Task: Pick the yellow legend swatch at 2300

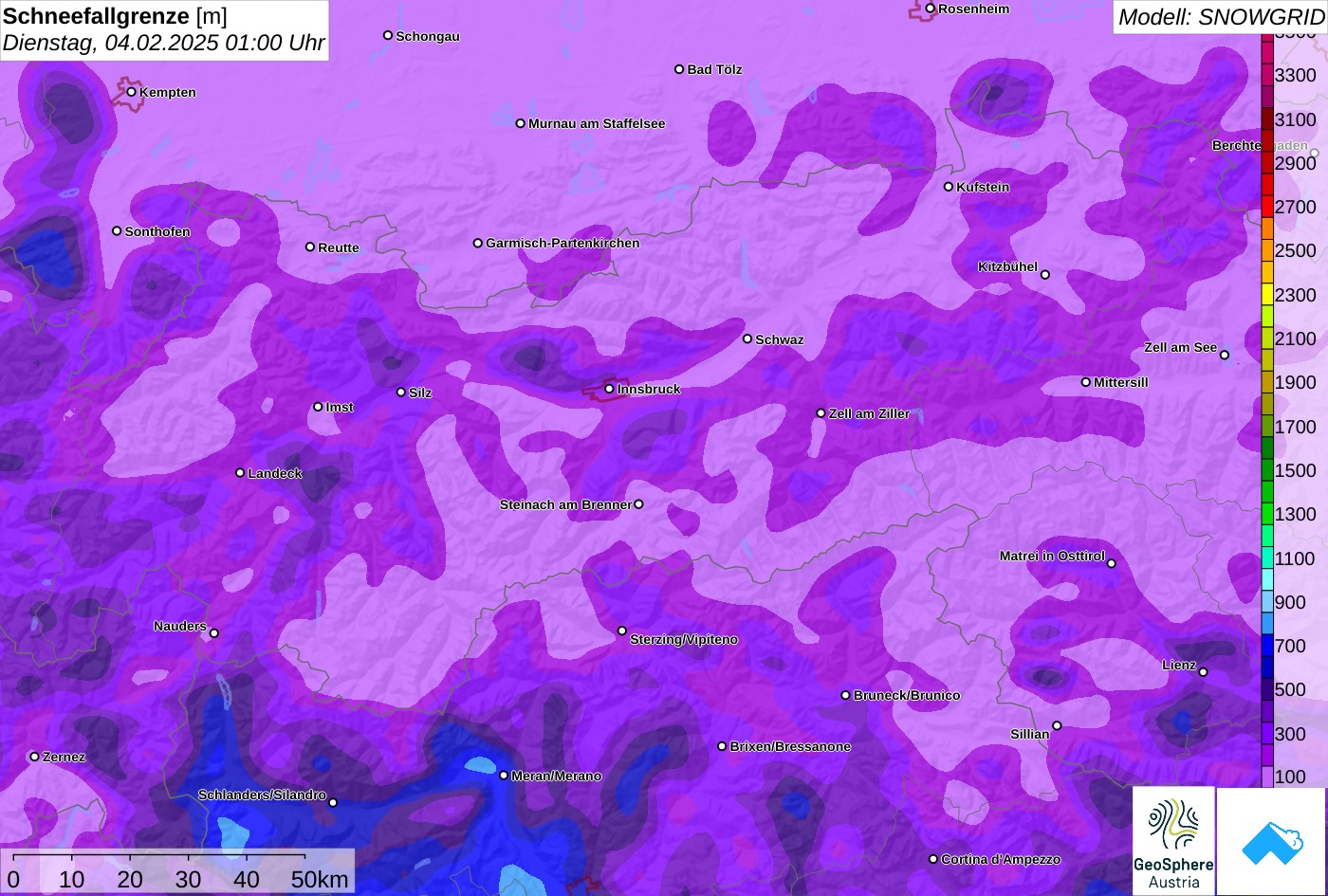Action: (1267, 295)
